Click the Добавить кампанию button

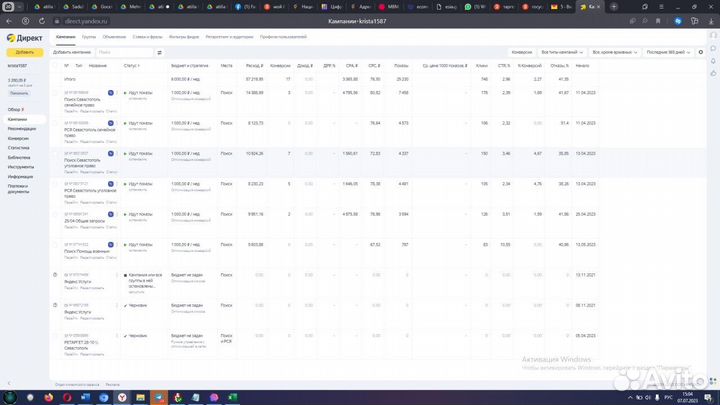click(x=73, y=51)
